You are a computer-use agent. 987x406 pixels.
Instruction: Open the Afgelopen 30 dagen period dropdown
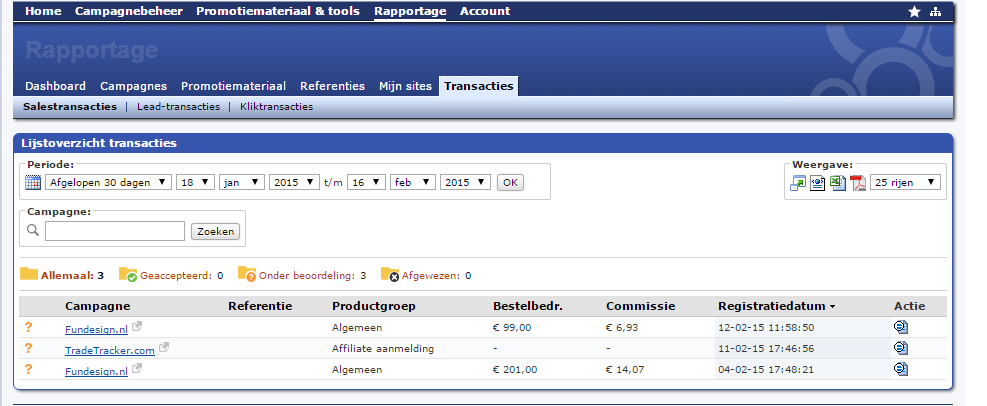point(108,183)
